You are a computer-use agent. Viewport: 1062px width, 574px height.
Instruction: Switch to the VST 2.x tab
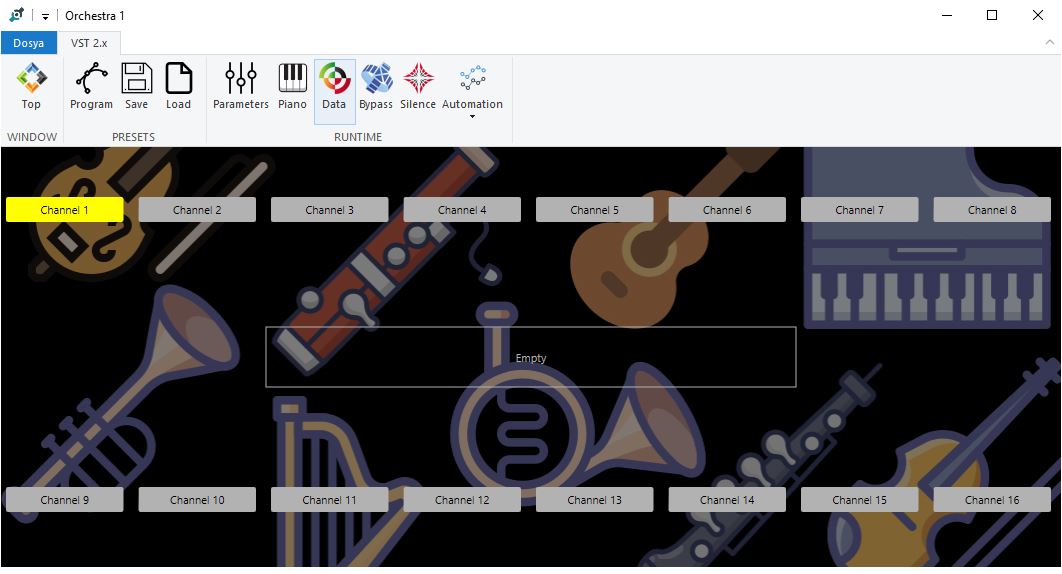pyautogui.click(x=89, y=43)
